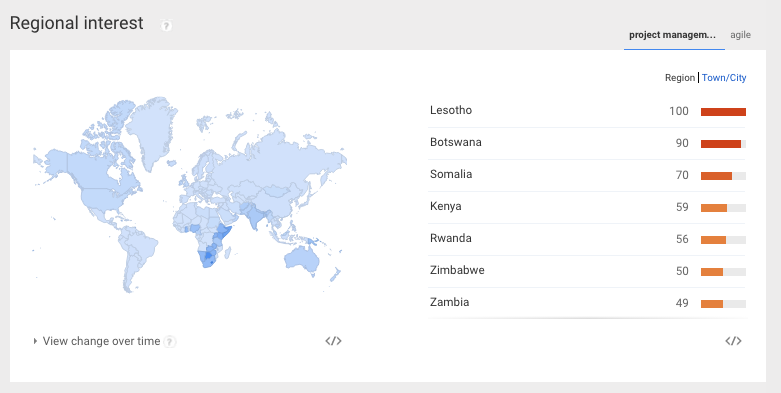Switch to the project management tab

pos(672,35)
